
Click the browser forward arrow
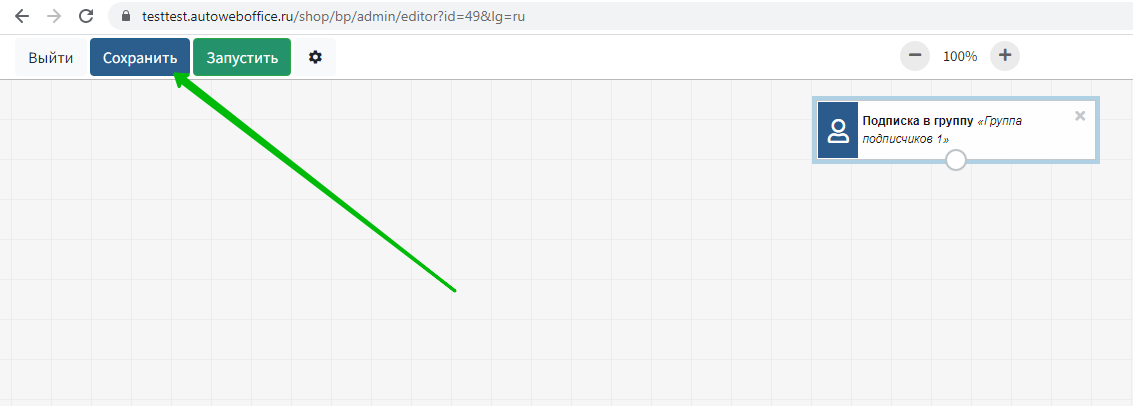pos(53,15)
